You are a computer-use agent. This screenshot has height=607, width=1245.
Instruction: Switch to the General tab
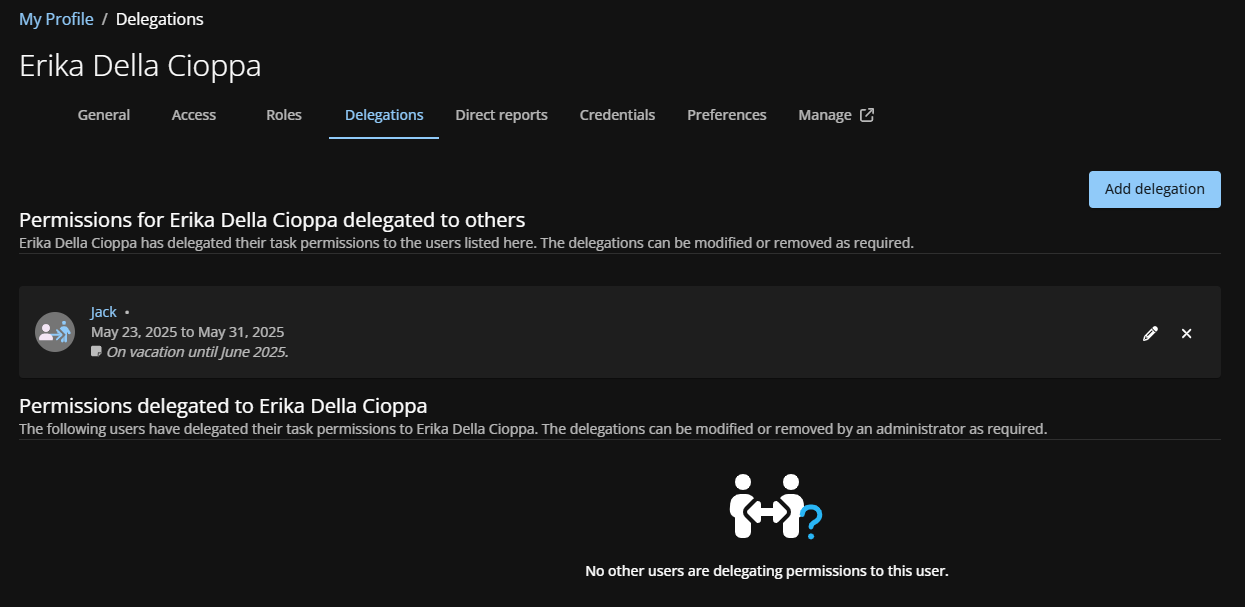coord(104,115)
